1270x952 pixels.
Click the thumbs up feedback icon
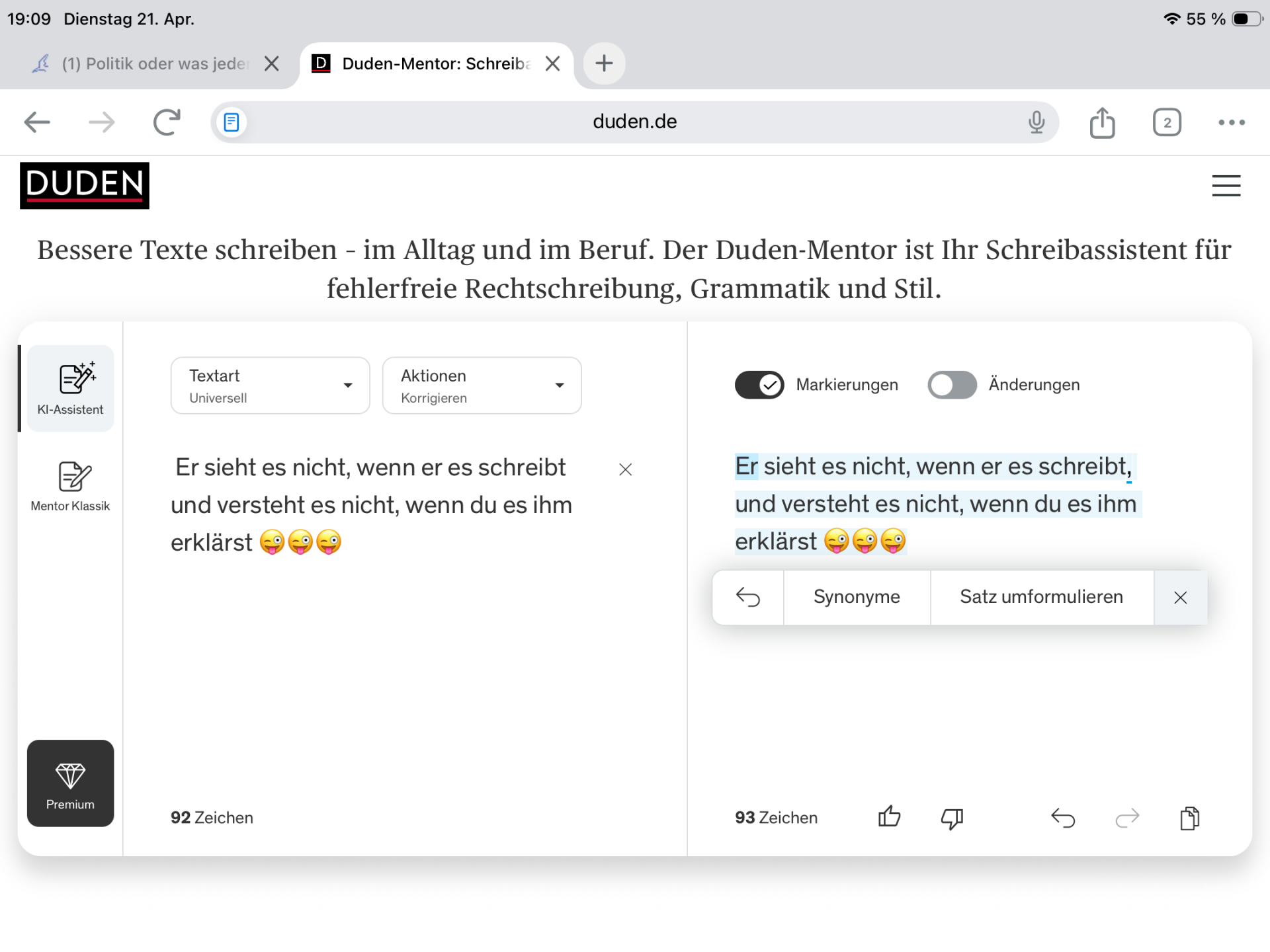pos(889,817)
